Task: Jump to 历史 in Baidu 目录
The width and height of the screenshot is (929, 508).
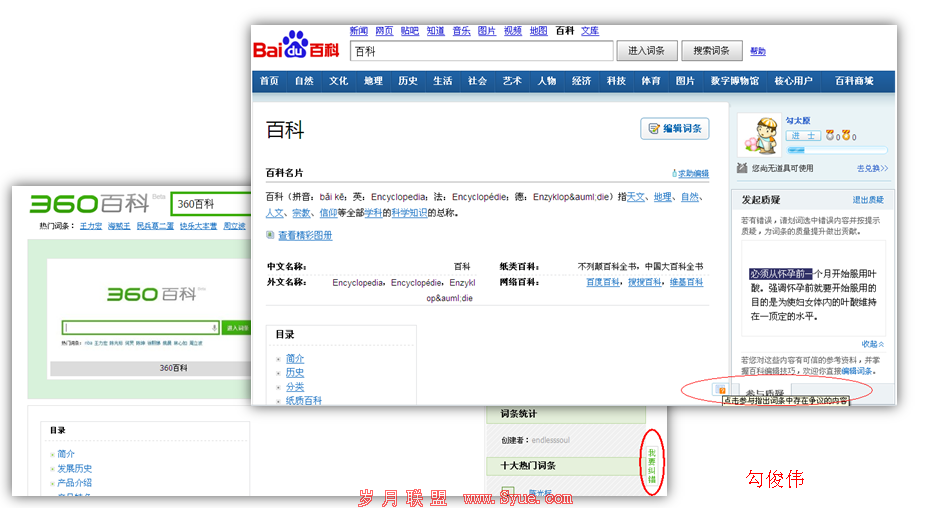Action: (x=294, y=373)
